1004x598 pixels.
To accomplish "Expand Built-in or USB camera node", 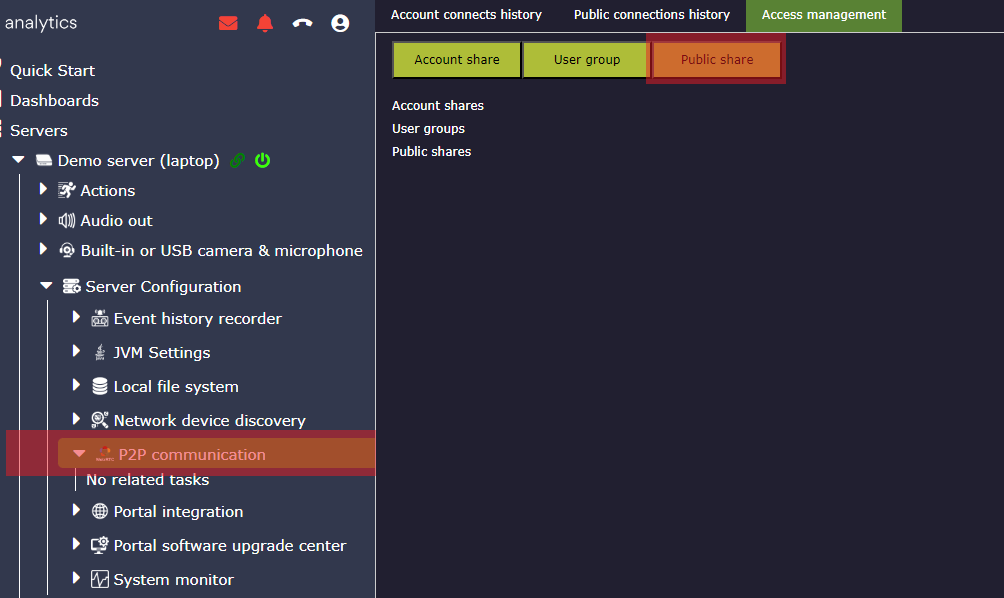I will 43,249.
